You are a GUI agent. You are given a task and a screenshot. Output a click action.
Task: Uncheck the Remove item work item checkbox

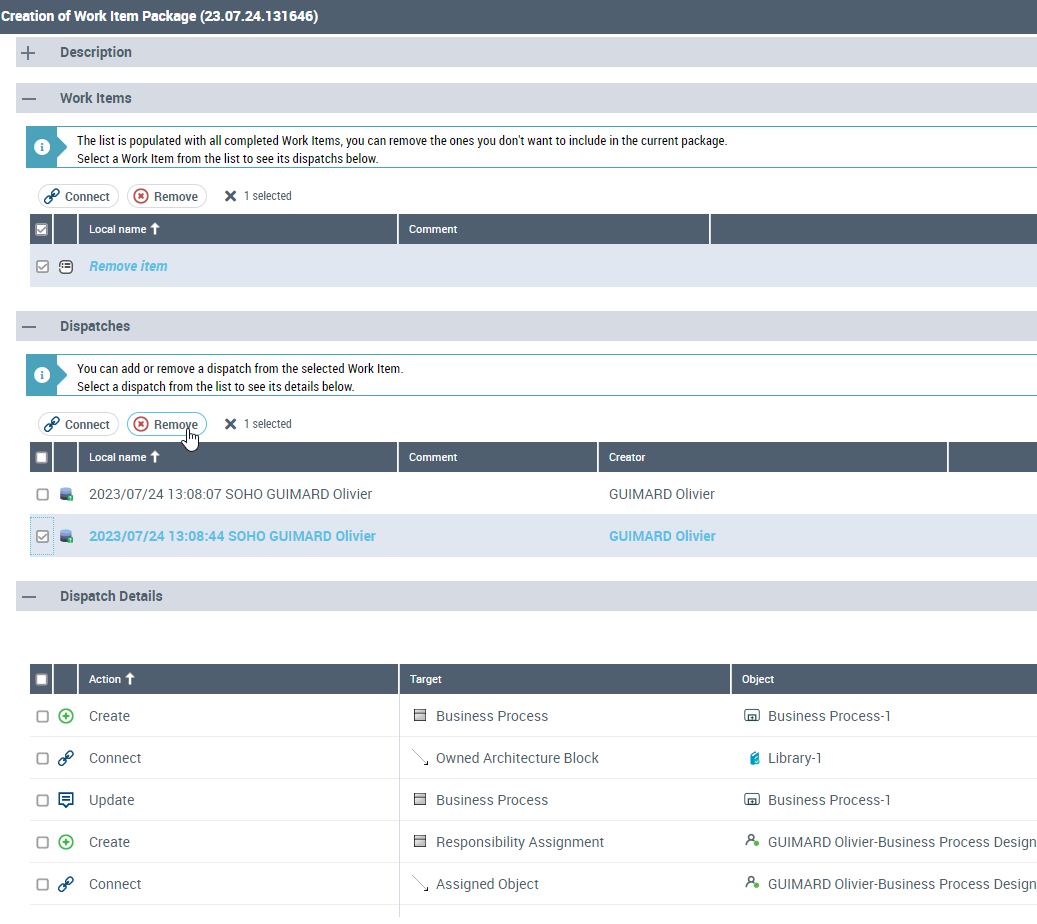(x=42, y=267)
